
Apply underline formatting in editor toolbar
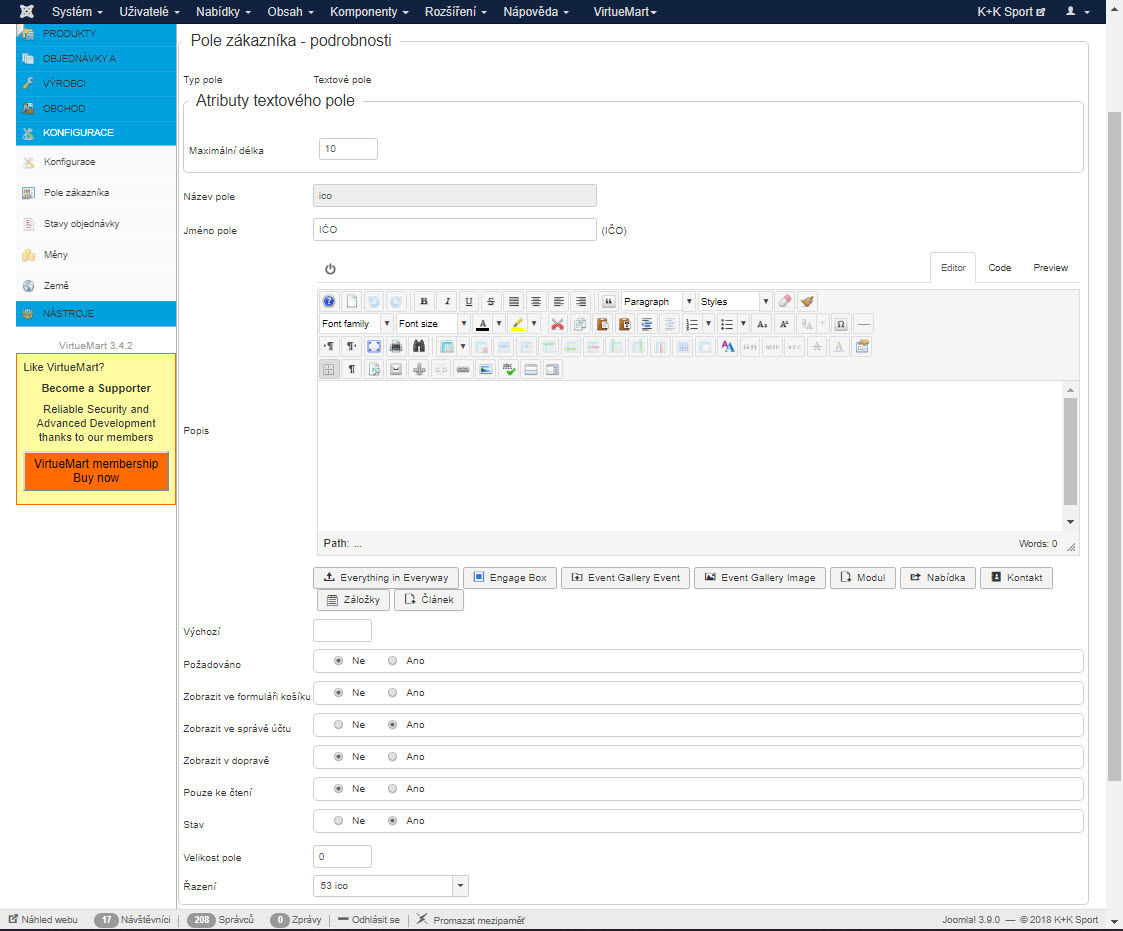click(x=468, y=301)
